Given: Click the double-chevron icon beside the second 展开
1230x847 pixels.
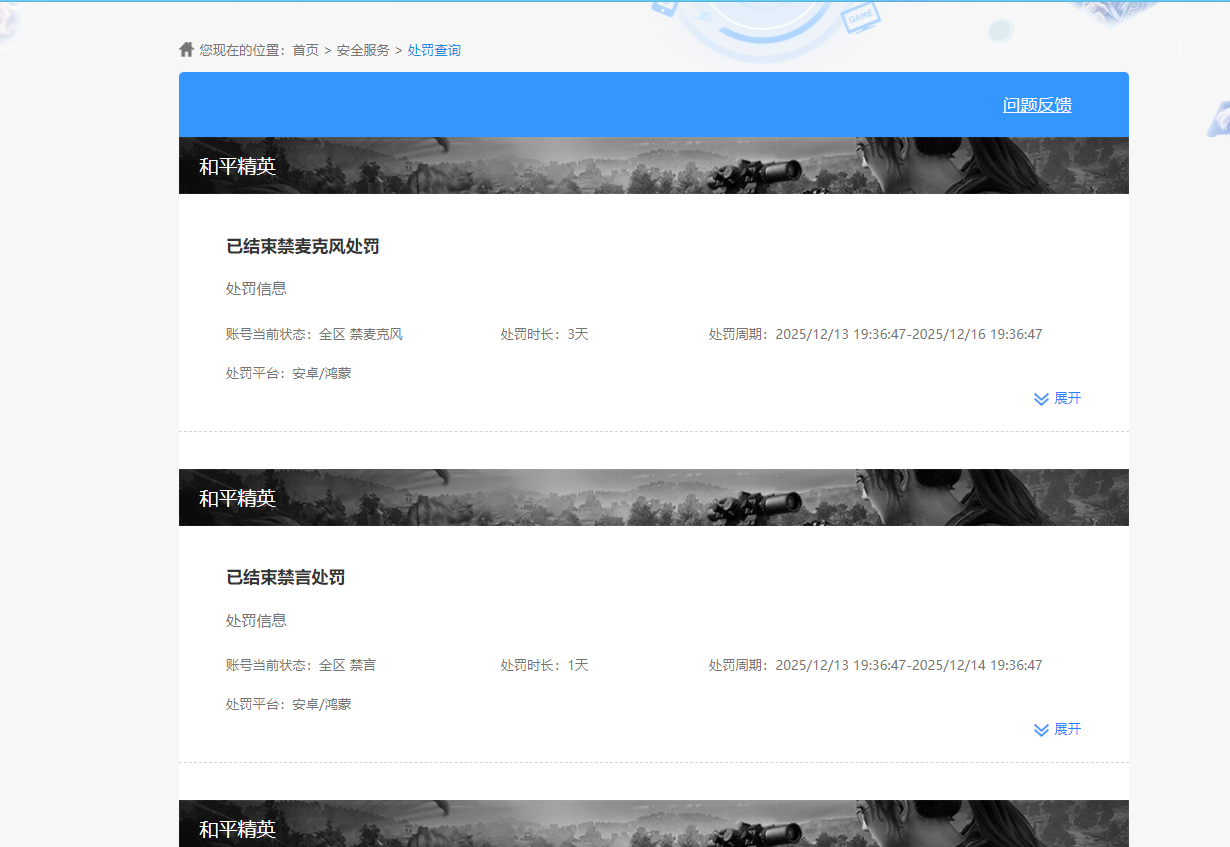Looking at the screenshot, I should click(x=1040, y=729).
